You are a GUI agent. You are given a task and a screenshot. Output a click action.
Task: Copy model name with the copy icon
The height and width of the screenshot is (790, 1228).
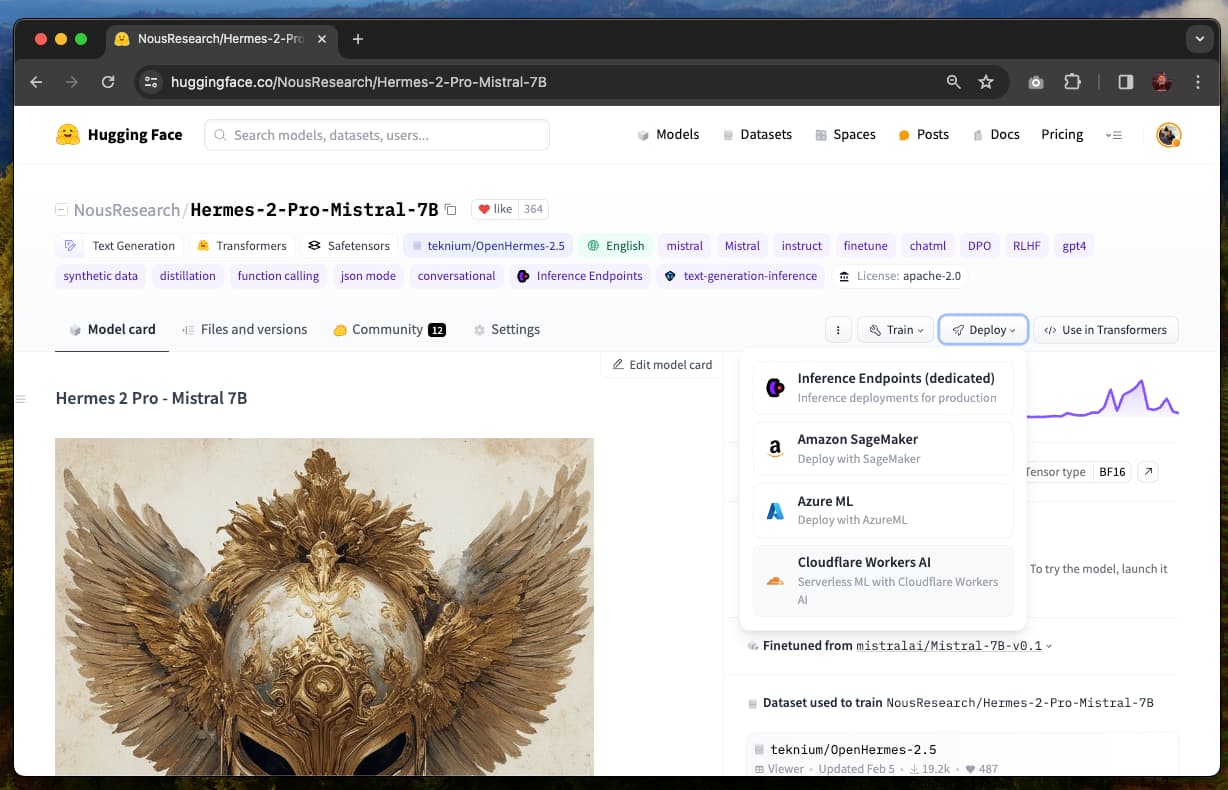451,209
